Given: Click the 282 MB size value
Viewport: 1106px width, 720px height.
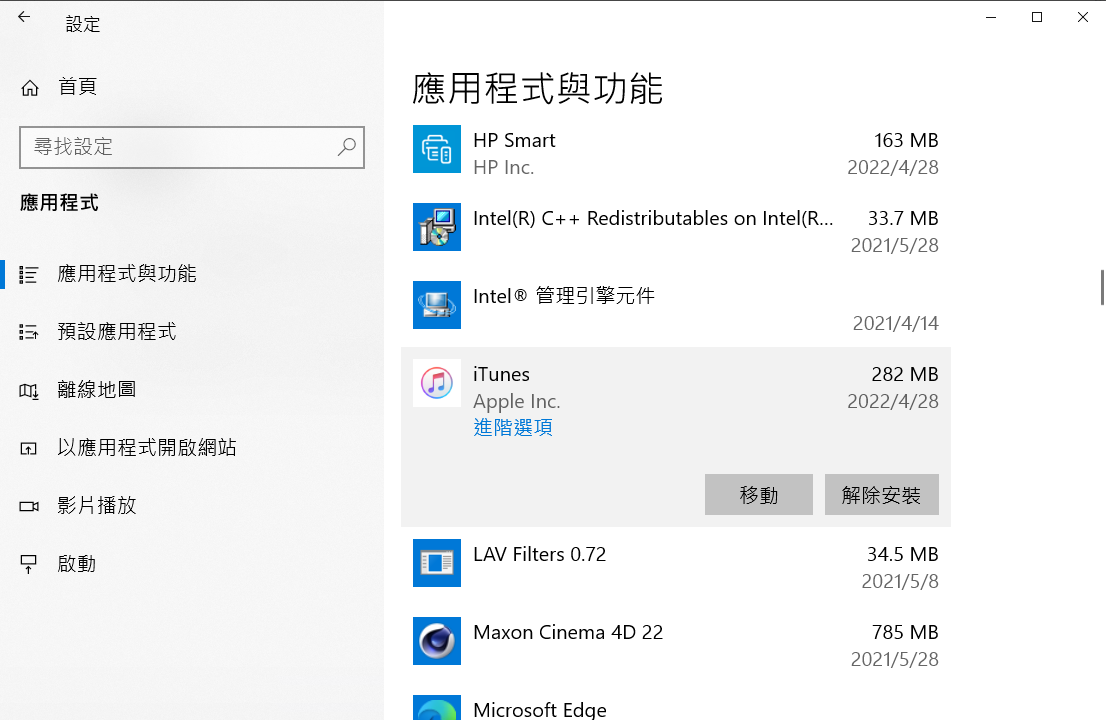Looking at the screenshot, I should pos(905,374).
